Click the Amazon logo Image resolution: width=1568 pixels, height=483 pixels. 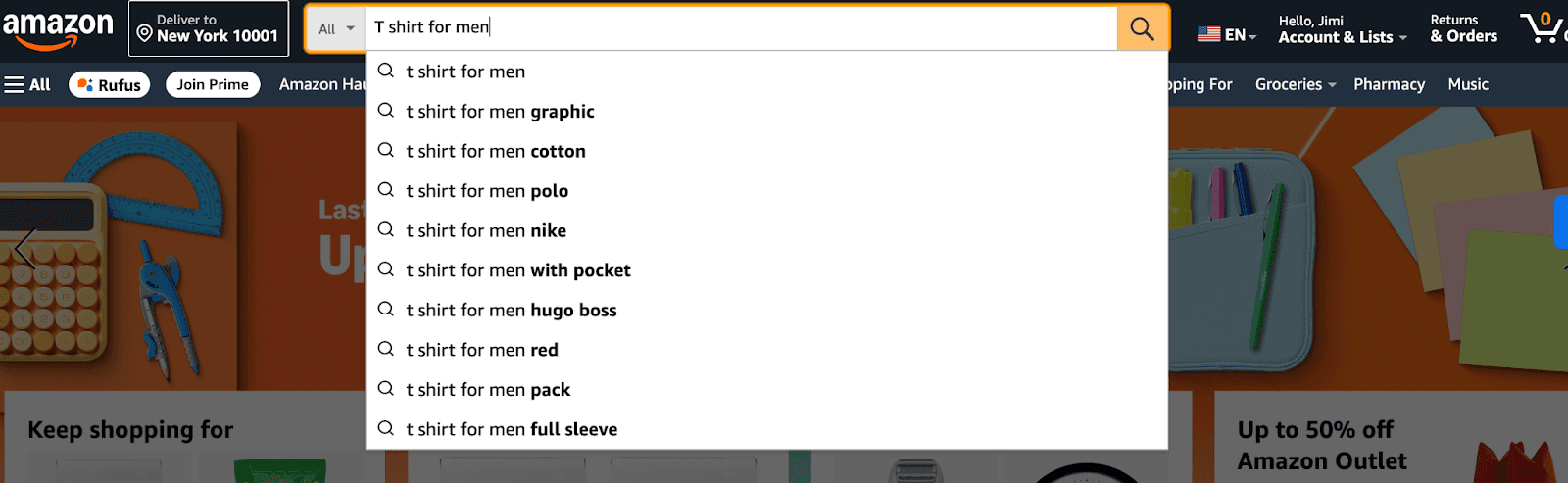tap(58, 29)
